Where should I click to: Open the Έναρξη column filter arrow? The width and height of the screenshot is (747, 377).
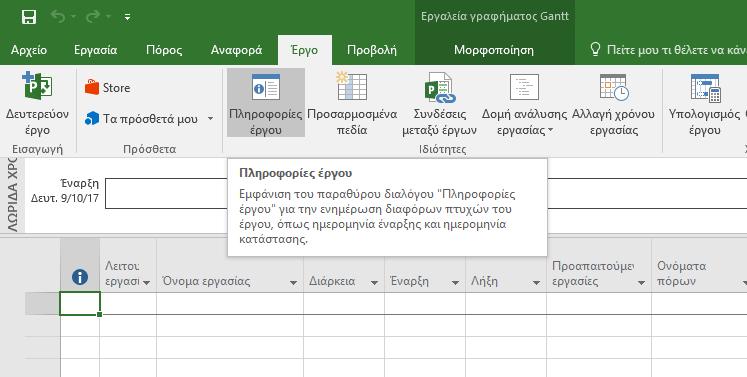coord(455,283)
